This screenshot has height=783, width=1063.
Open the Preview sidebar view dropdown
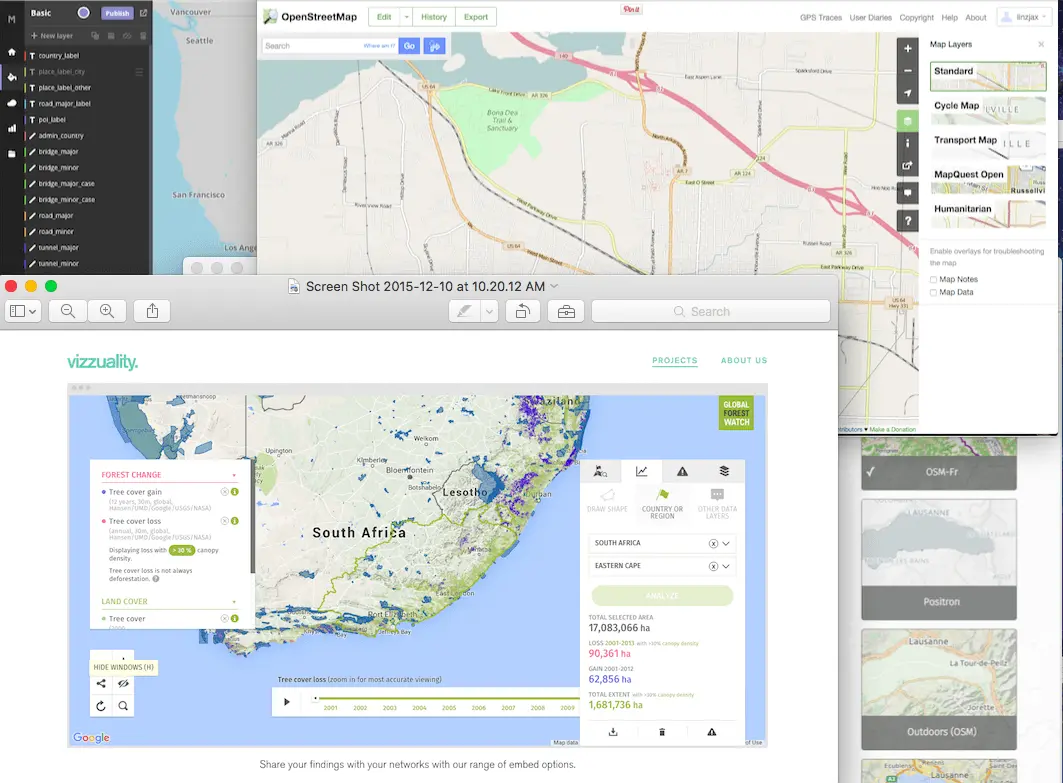coord(23,311)
